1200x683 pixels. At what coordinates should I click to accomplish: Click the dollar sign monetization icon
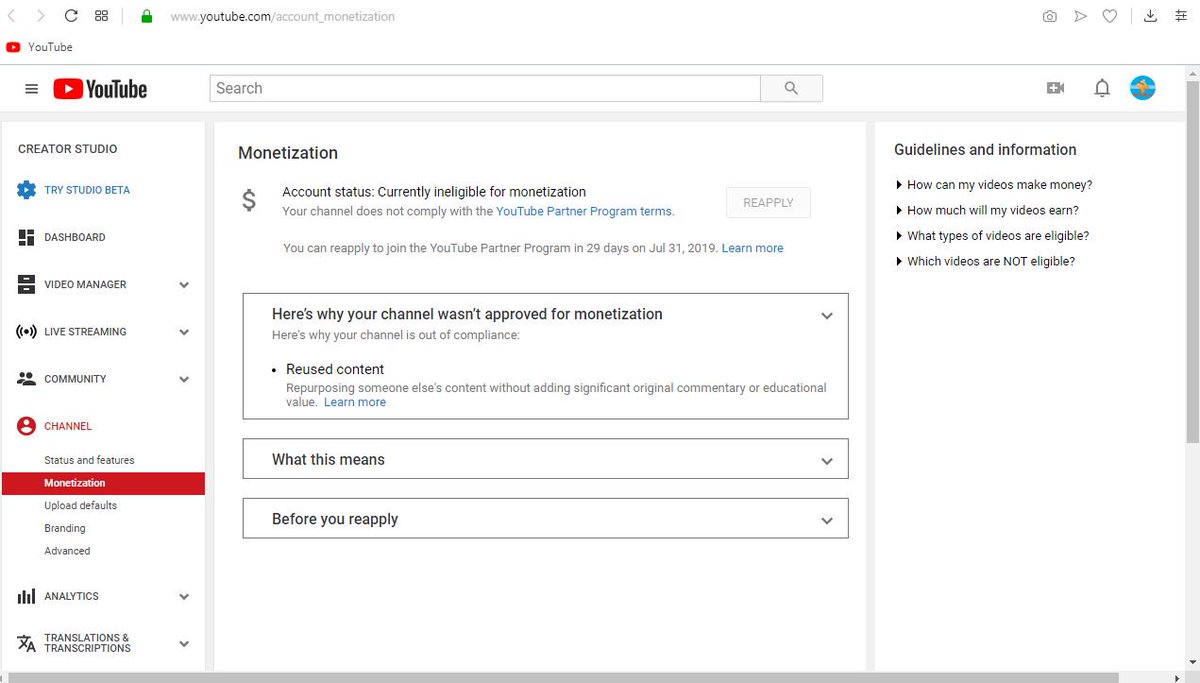tap(249, 200)
